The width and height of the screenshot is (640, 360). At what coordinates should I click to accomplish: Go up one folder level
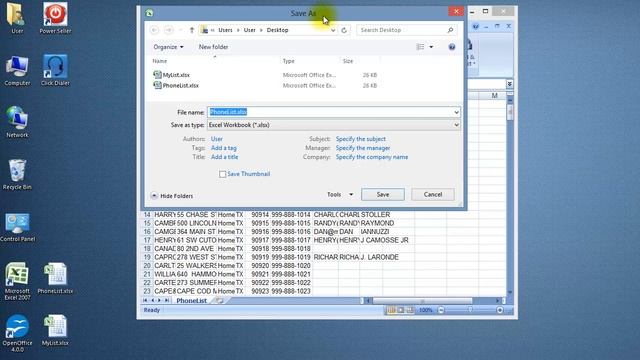click(x=192, y=30)
